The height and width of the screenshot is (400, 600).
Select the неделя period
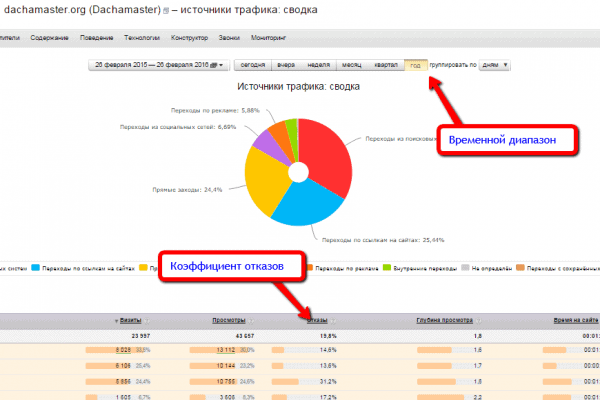point(318,65)
